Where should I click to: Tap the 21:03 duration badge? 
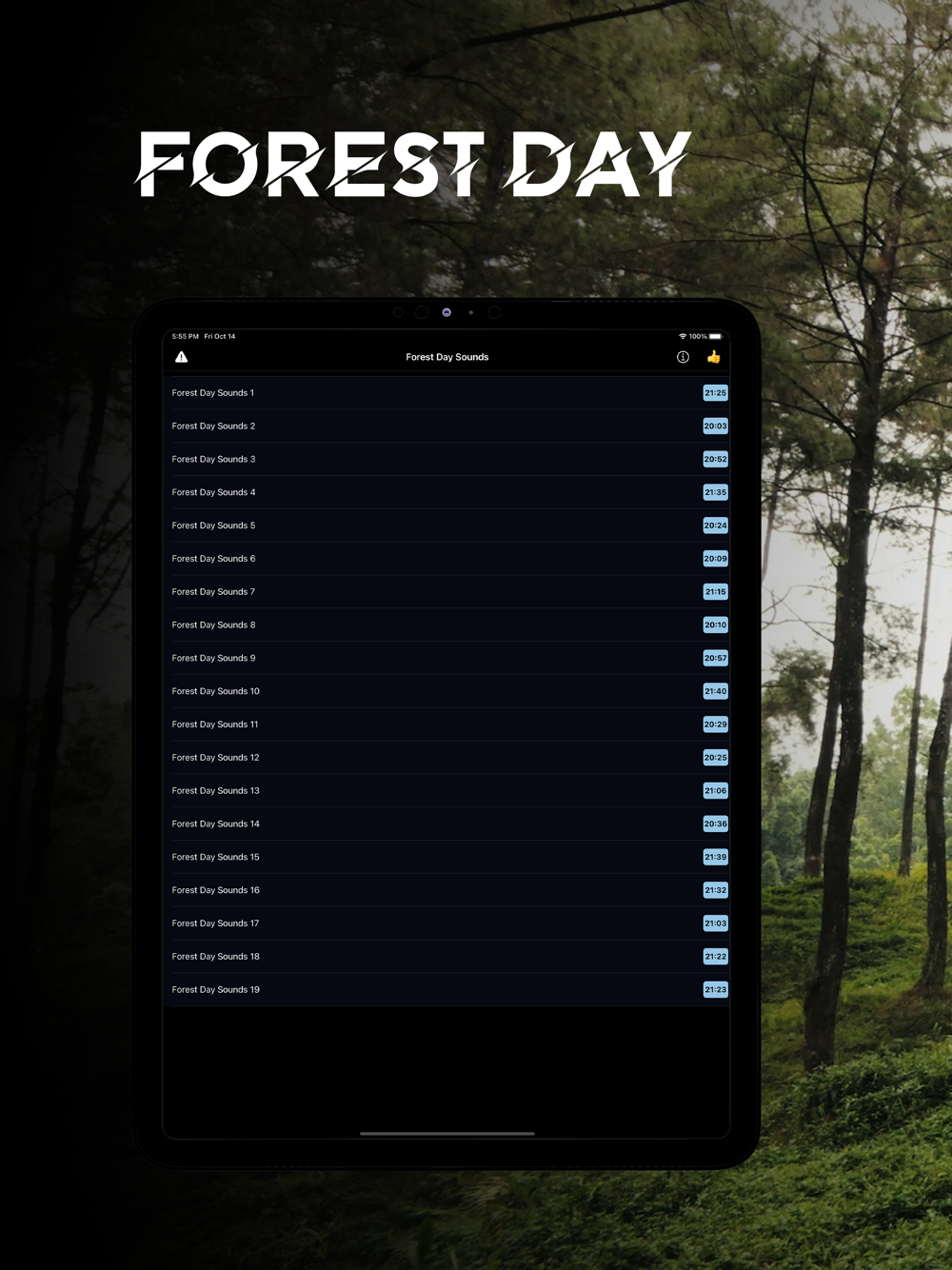(715, 923)
